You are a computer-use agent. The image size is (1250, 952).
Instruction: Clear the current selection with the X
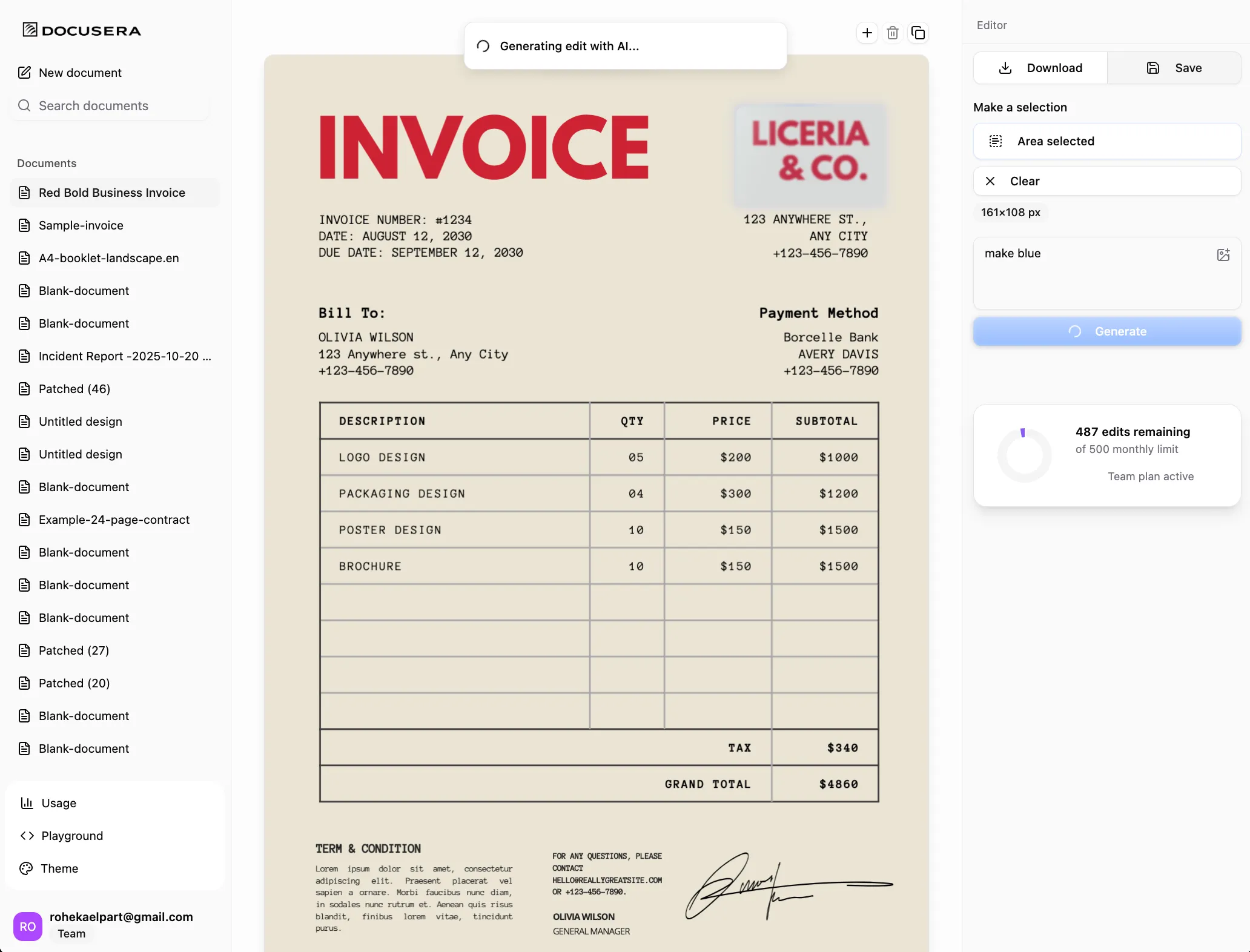tap(990, 181)
